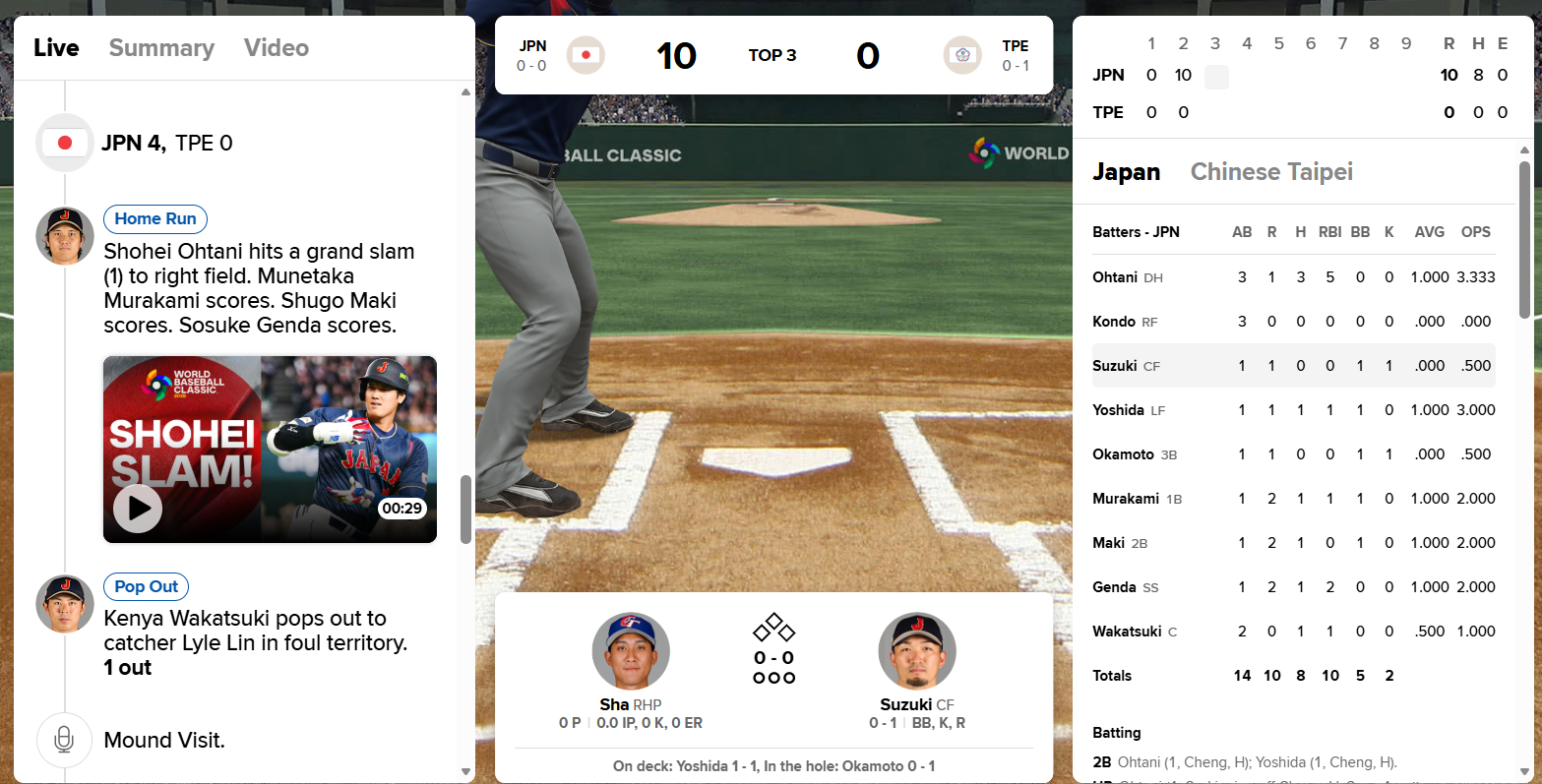1542x784 pixels.
Task: Click pitcher name Sha RHP
Action: [631, 704]
